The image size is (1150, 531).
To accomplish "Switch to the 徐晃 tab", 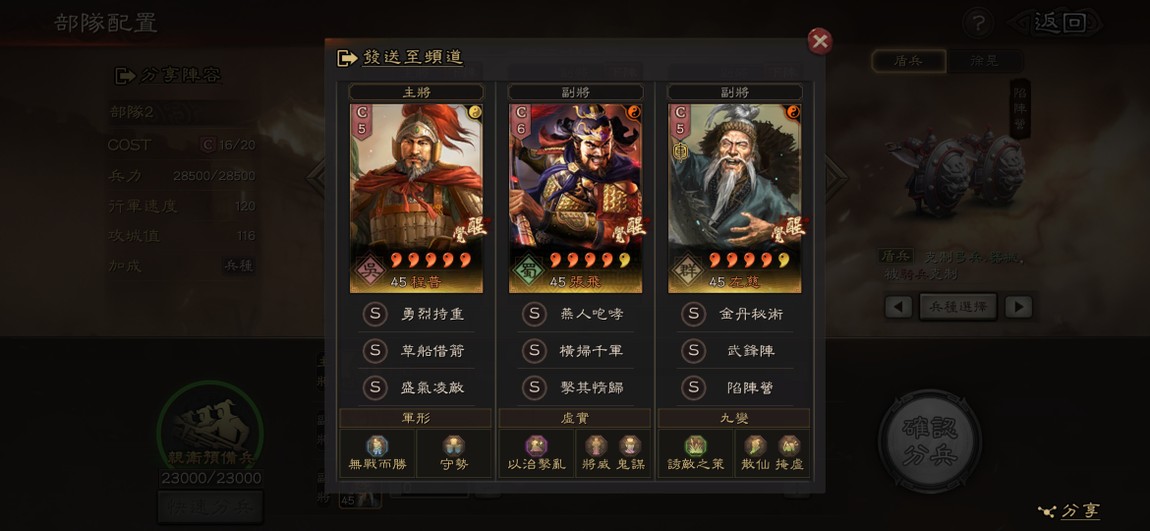I will [x=984, y=61].
